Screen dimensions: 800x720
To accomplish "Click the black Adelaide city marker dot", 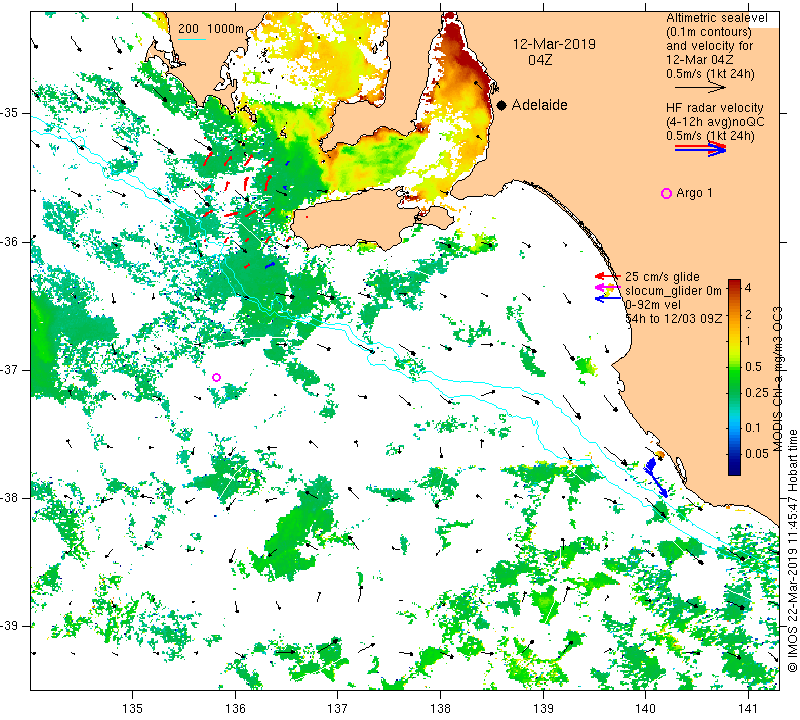I will point(502,105).
